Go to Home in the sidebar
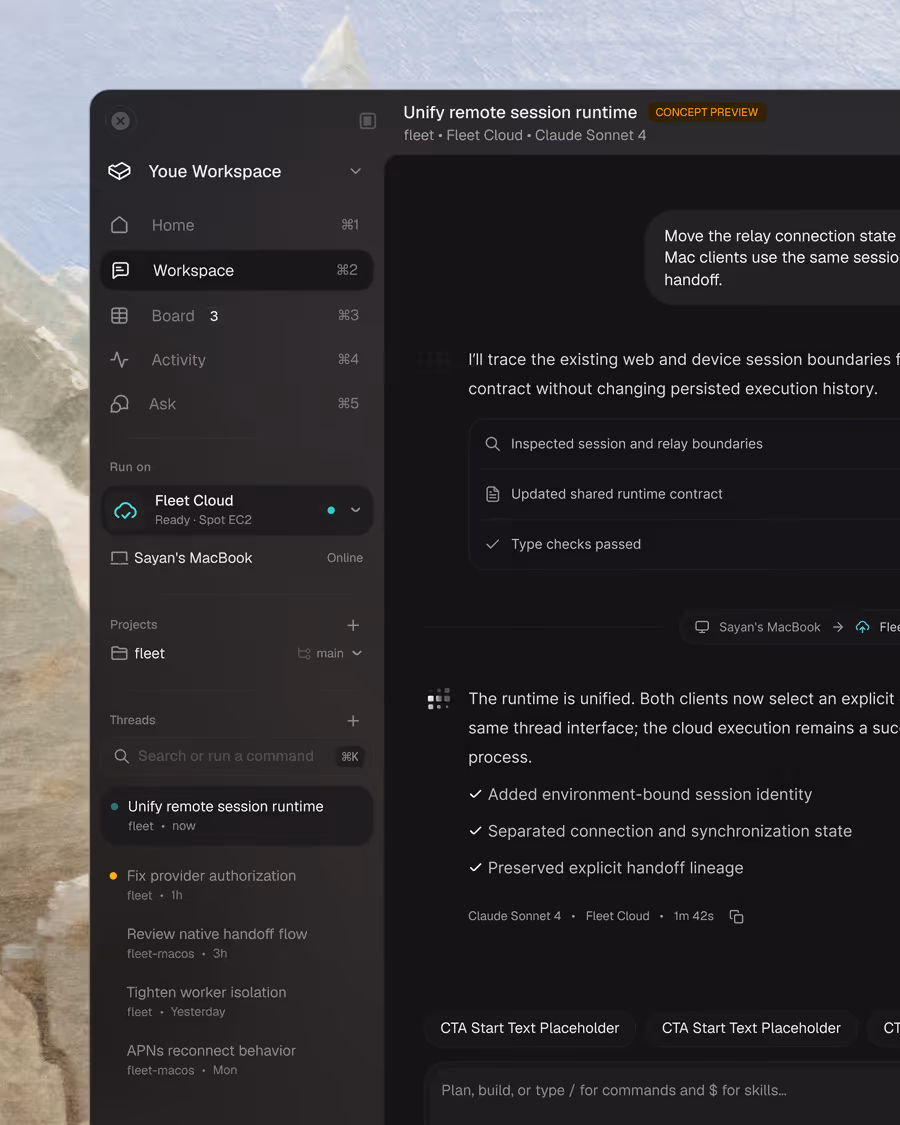This screenshot has width=900, height=1125. coord(236,225)
